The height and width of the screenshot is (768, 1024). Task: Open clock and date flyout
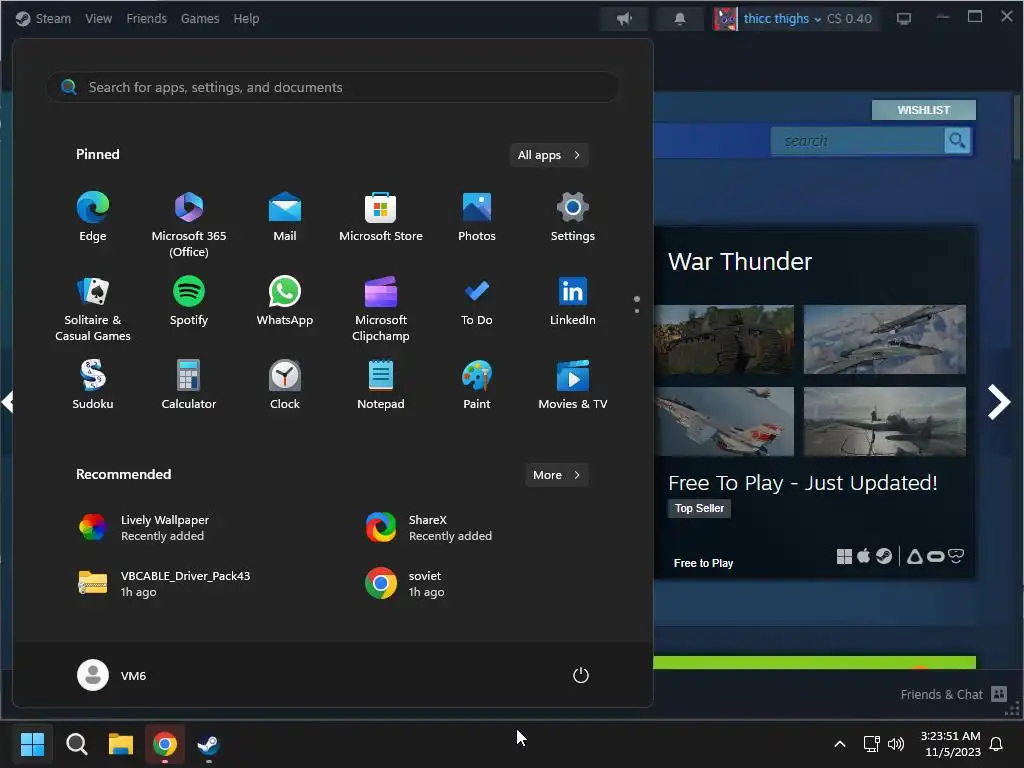pos(950,744)
